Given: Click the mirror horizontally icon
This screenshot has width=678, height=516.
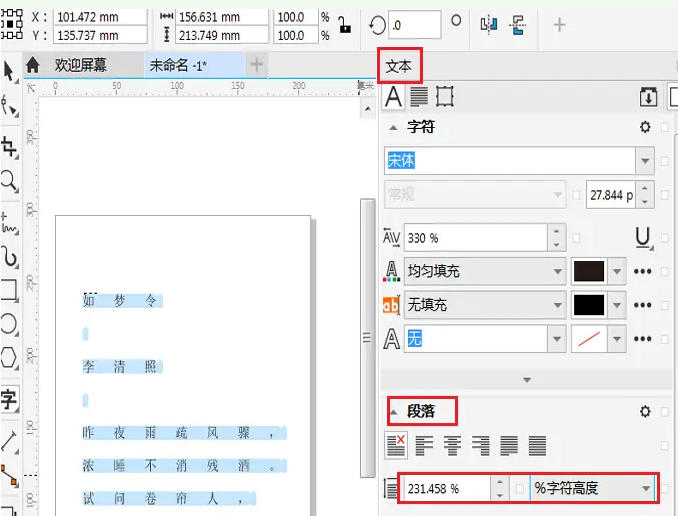Looking at the screenshot, I should tap(489, 25).
